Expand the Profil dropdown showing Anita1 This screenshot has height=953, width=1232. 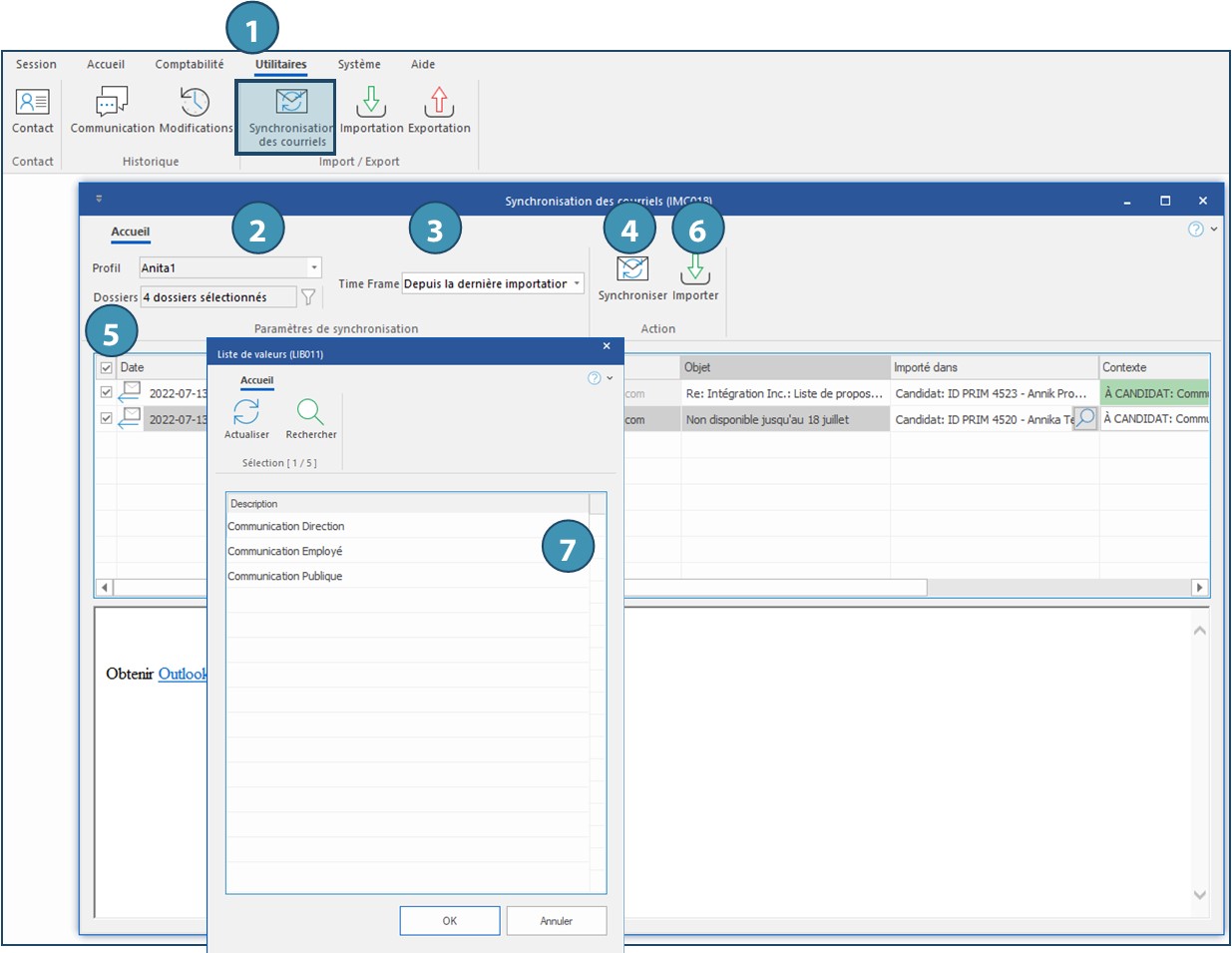pos(314,267)
